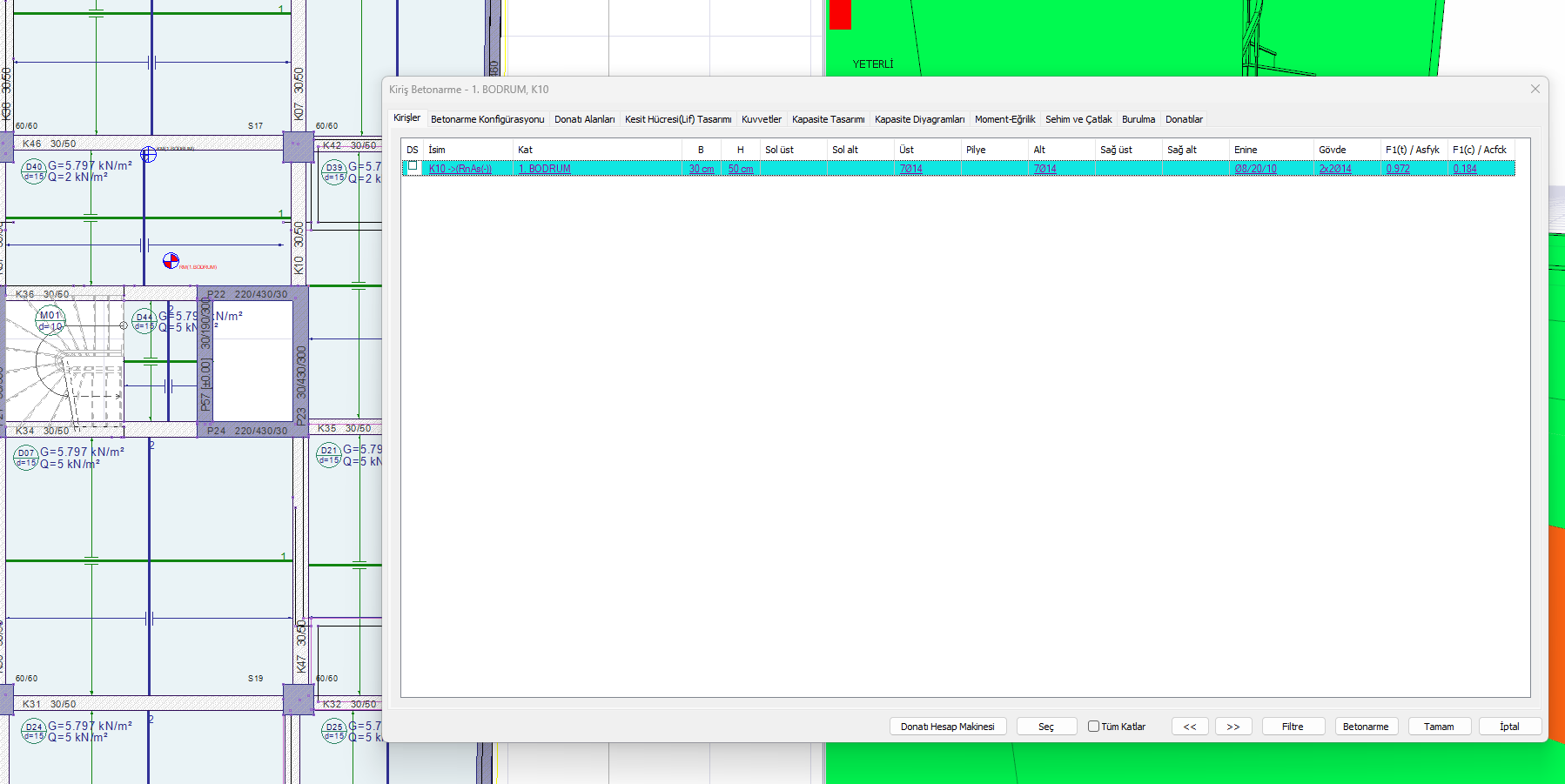Open the Sehim ve Çatlak tab
Image resolution: width=1565 pixels, height=784 pixels.
[x=1078, y=119]
